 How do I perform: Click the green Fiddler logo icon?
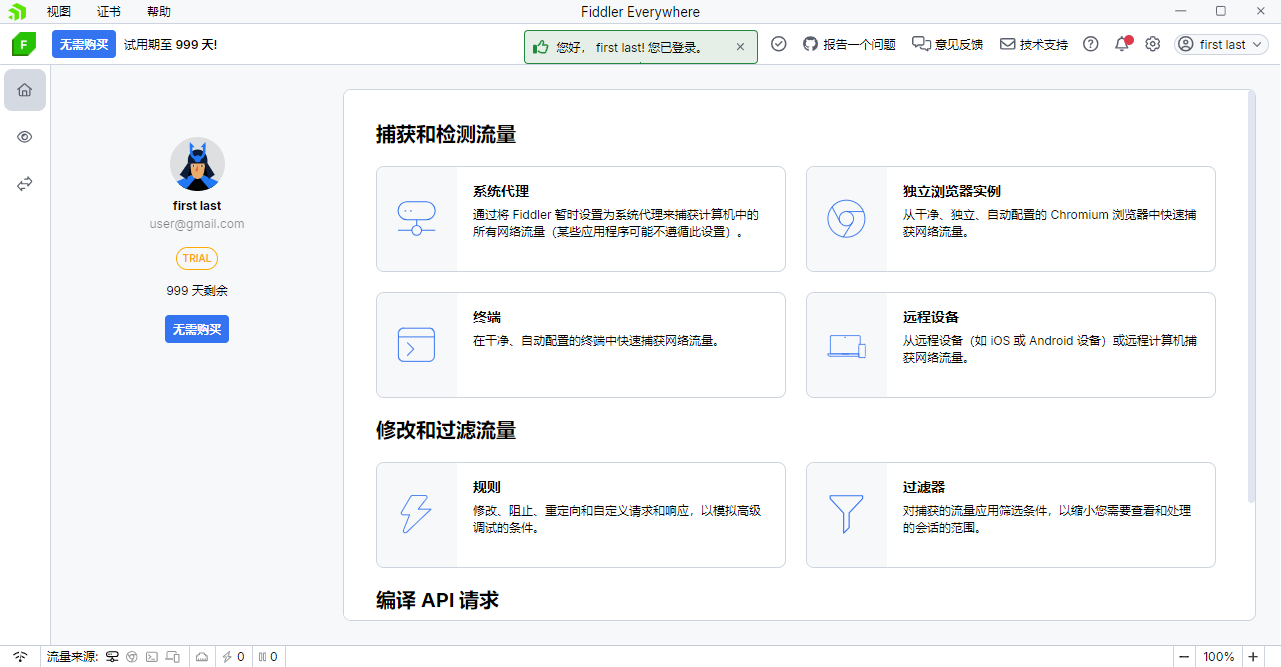24,44
